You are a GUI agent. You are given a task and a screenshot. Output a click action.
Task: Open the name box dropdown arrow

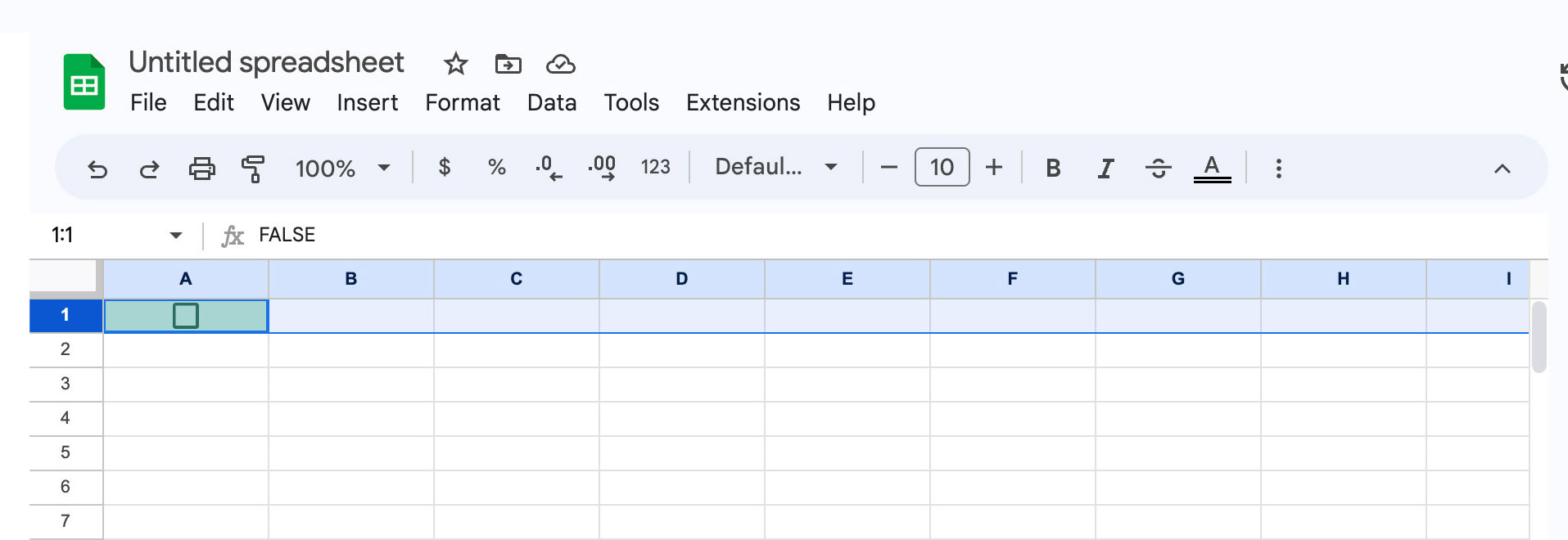pos(175,236)
